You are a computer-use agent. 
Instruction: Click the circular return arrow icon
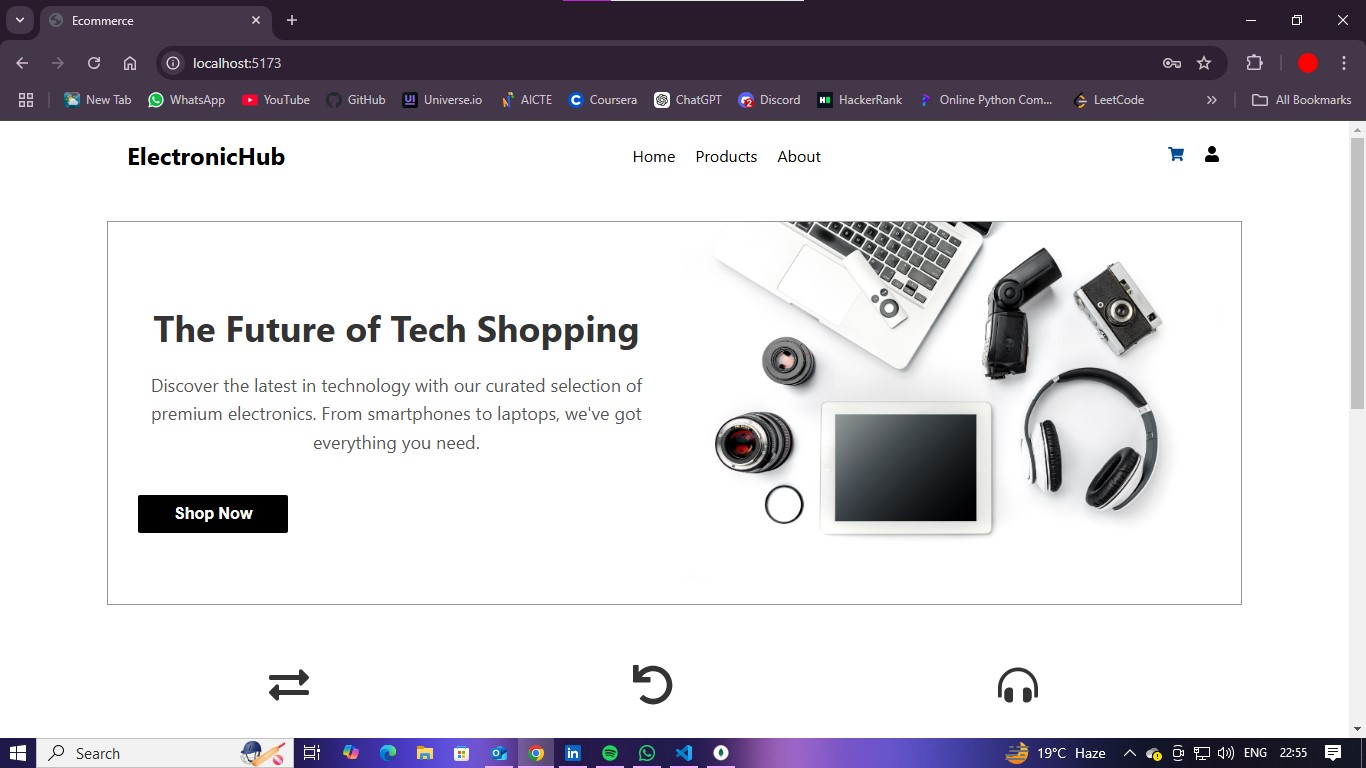(652, 685)
